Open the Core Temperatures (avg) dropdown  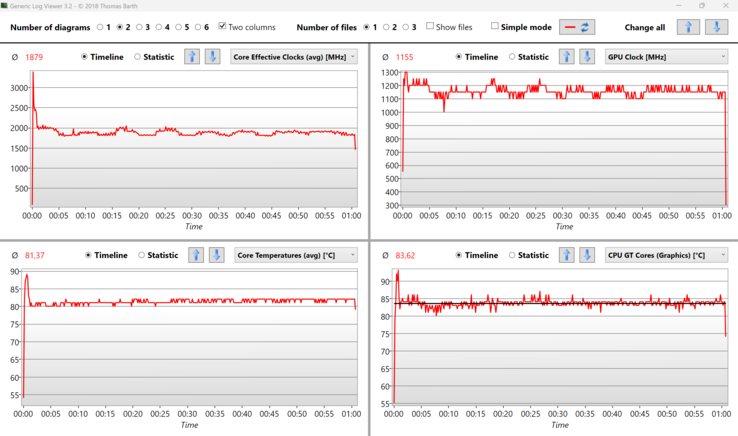(296, 255)
